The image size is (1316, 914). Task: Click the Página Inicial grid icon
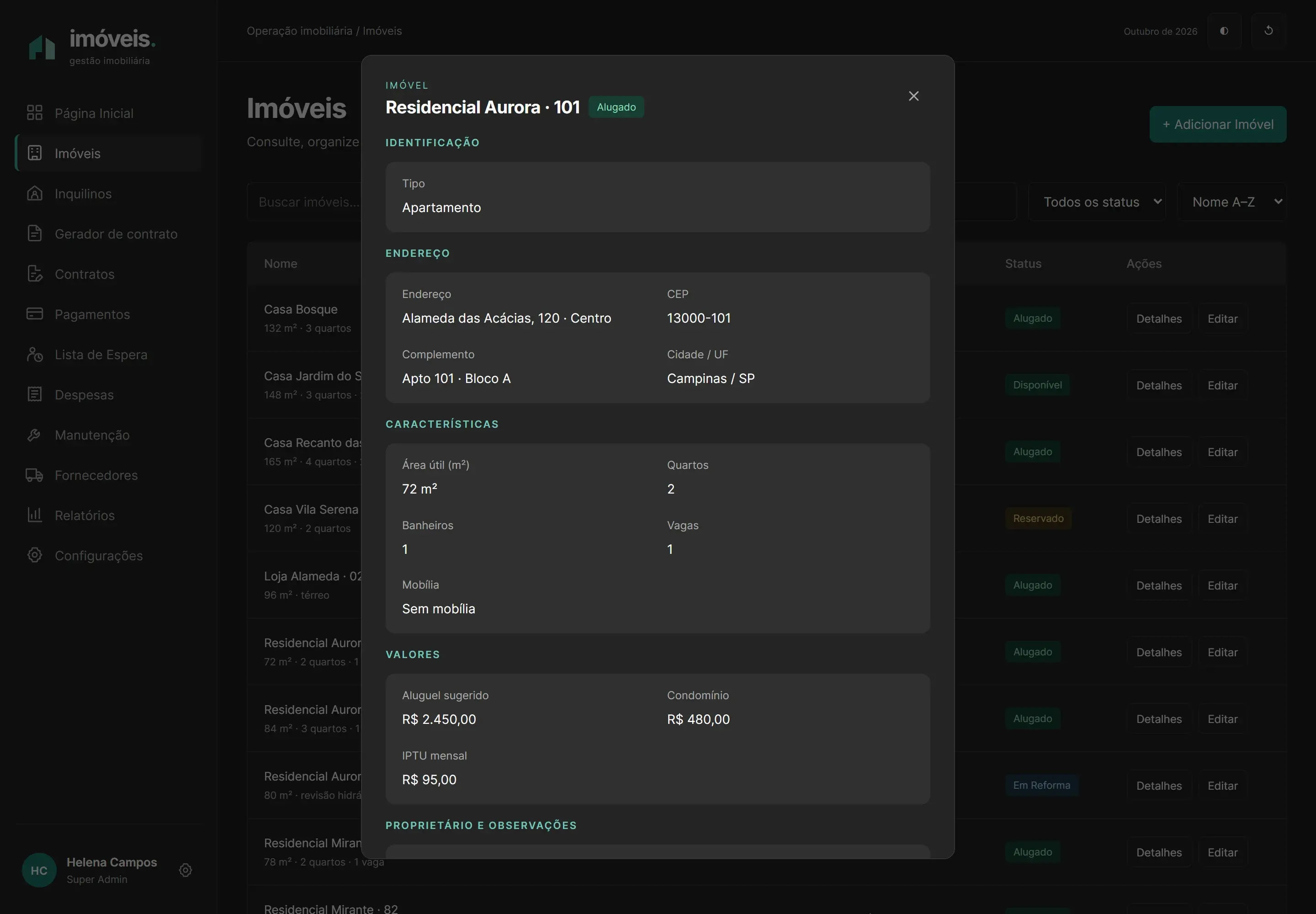[x=35, y=113]
